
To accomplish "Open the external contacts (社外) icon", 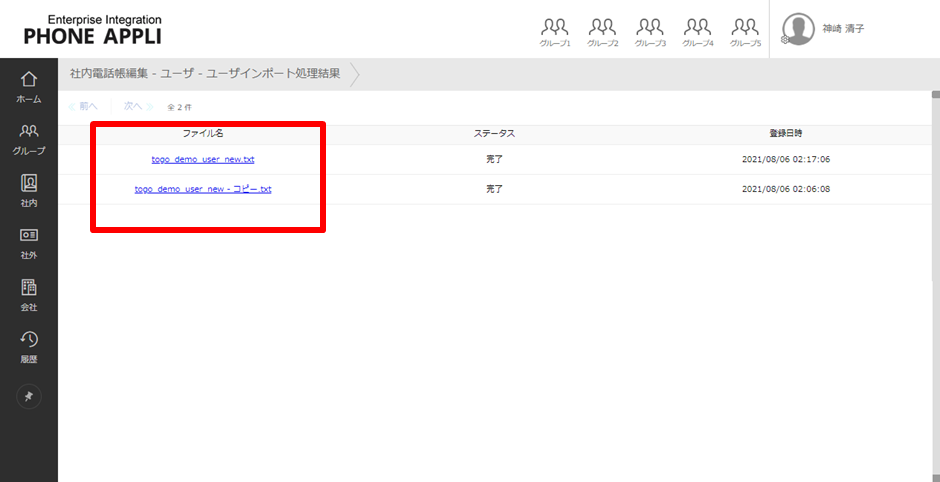I will click(x=29, y=241).
